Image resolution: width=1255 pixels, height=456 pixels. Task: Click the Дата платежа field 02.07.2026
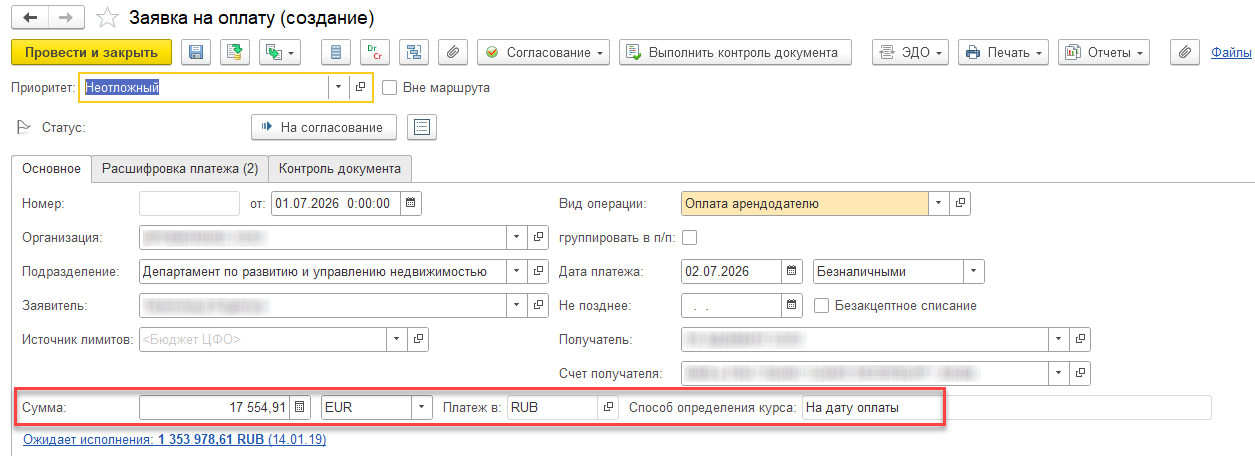(x=730, y=271)
